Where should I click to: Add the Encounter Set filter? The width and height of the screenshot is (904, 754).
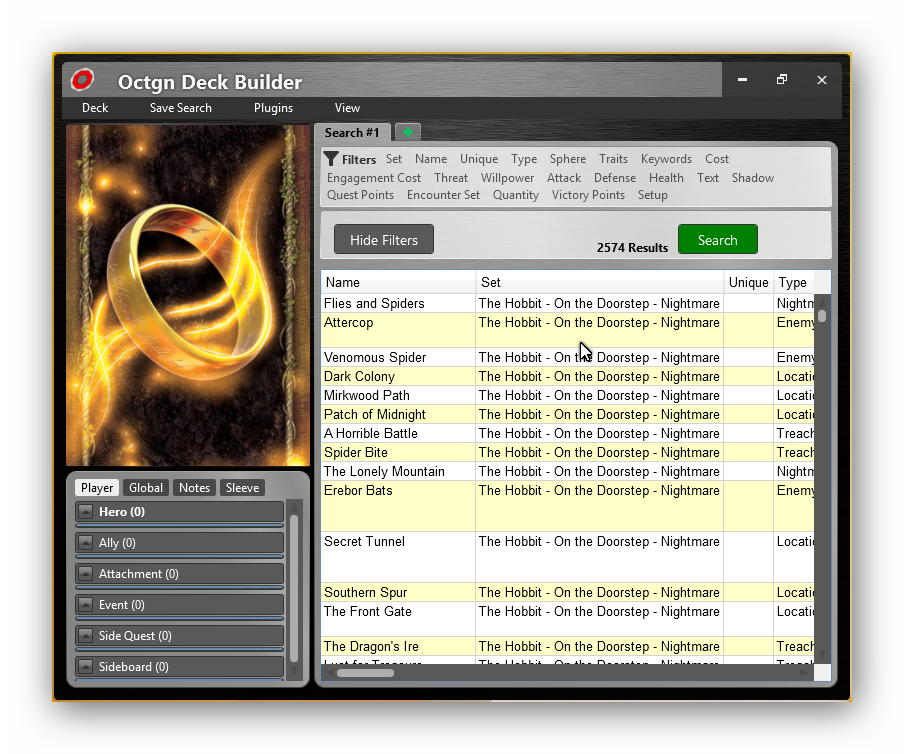pyautogui.click(x=443, y=195)
